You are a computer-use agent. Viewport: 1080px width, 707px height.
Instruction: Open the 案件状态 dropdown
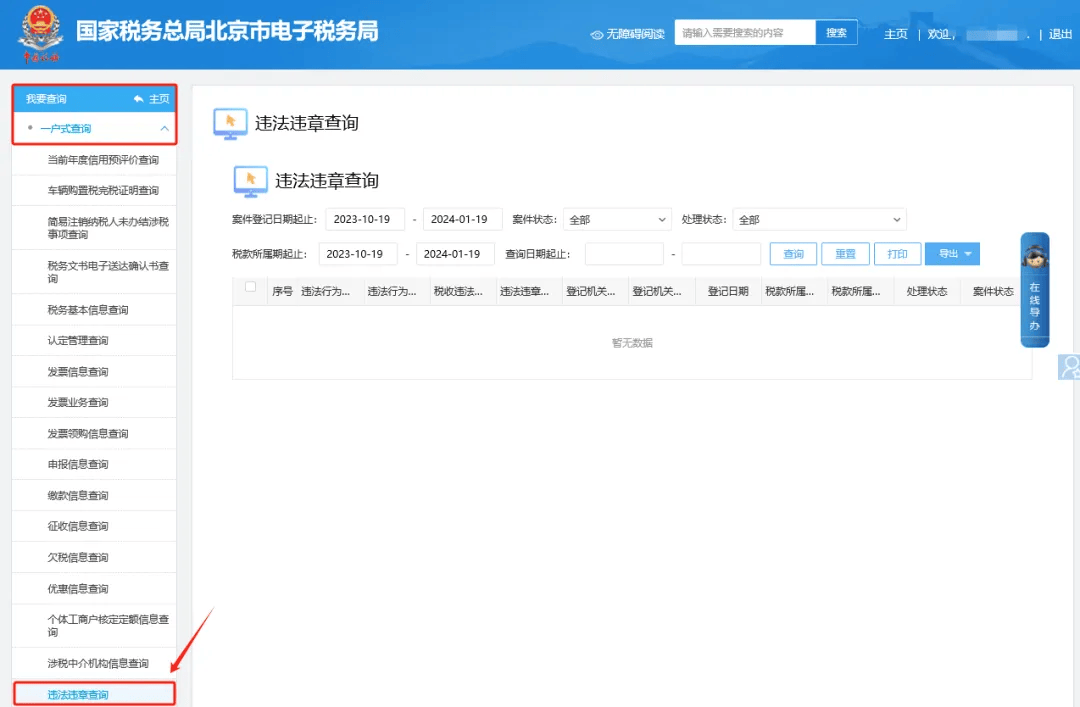[617, 220]
